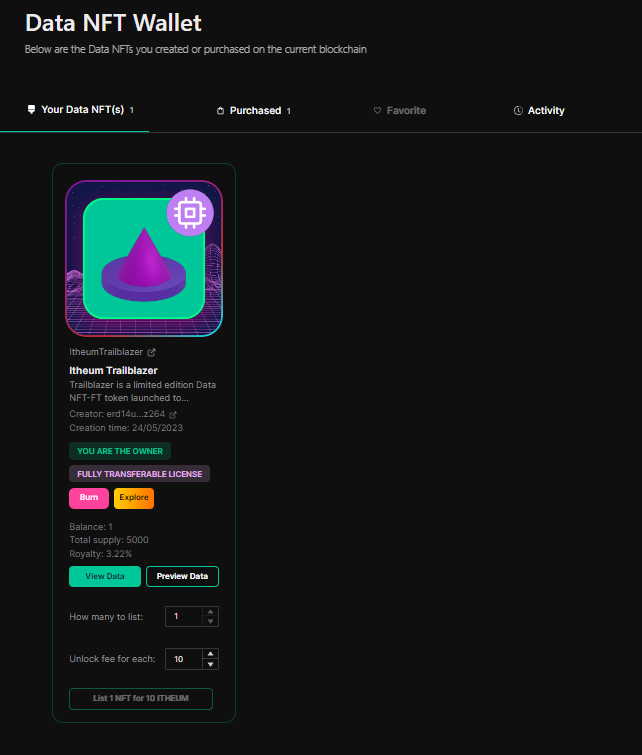The image size is (642, 755).
Task: Click the creator address erd14u...z264
Action: point(136,414)
